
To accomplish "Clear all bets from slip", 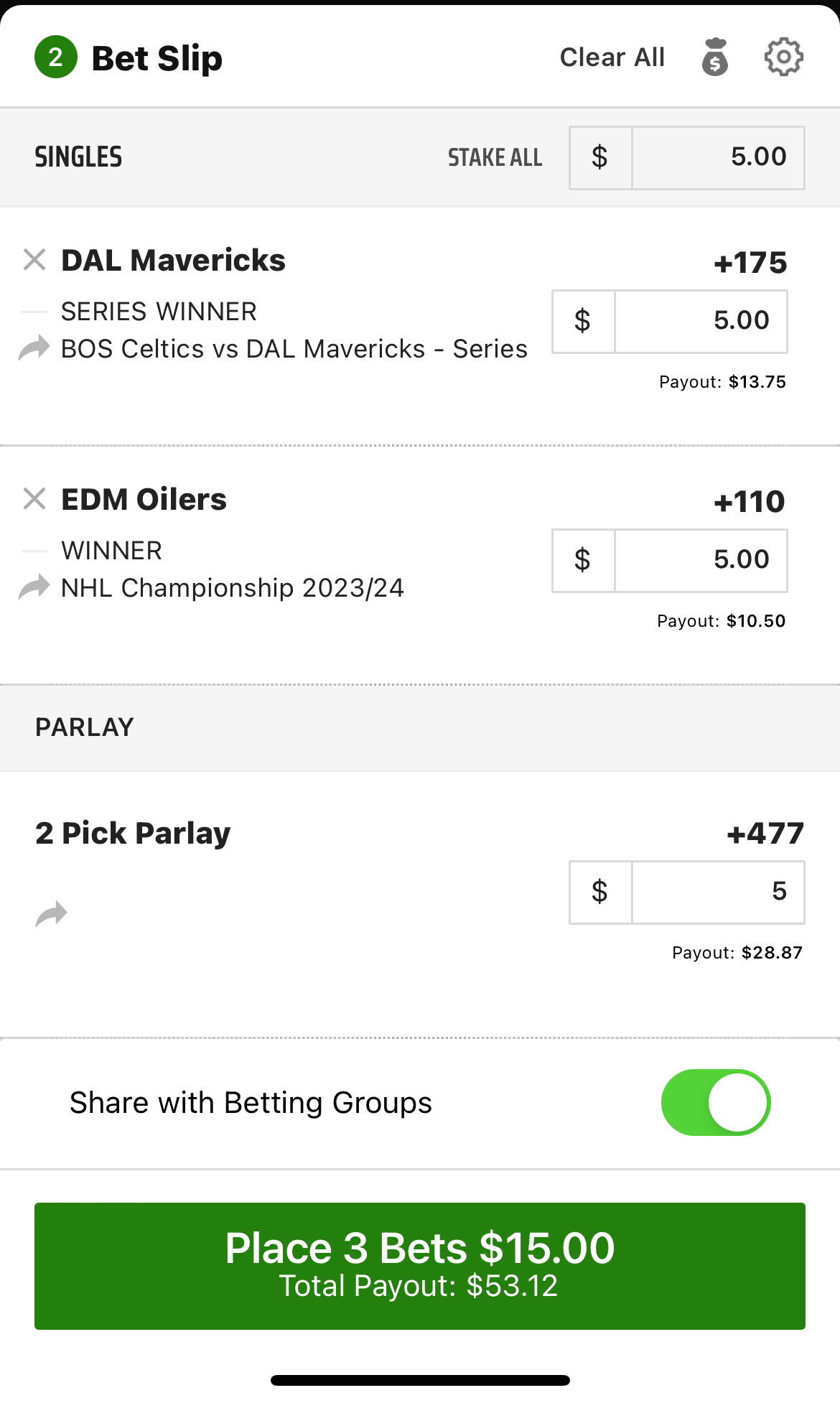I will pos(612,57).
